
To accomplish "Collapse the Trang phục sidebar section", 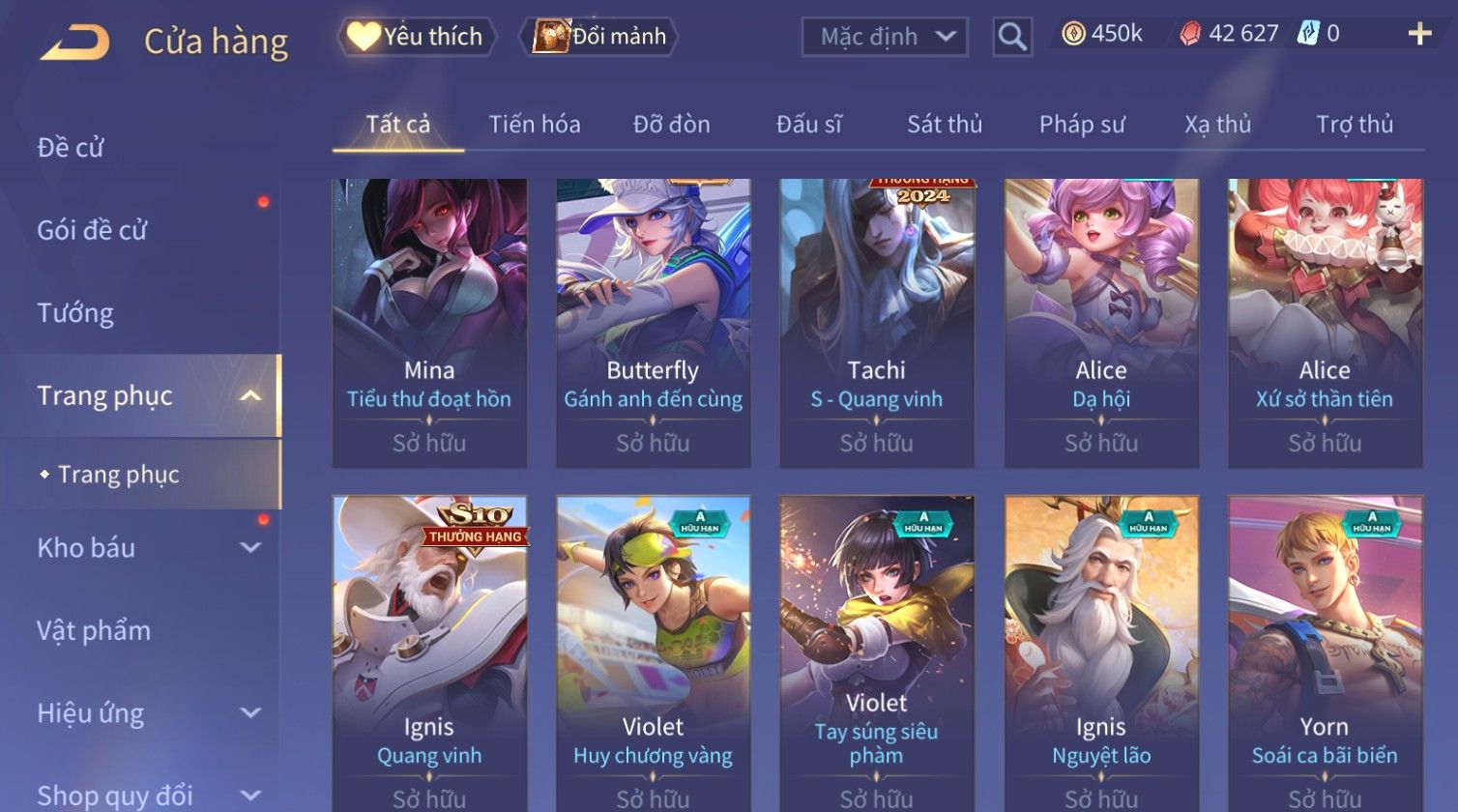I will coord(250,396).
